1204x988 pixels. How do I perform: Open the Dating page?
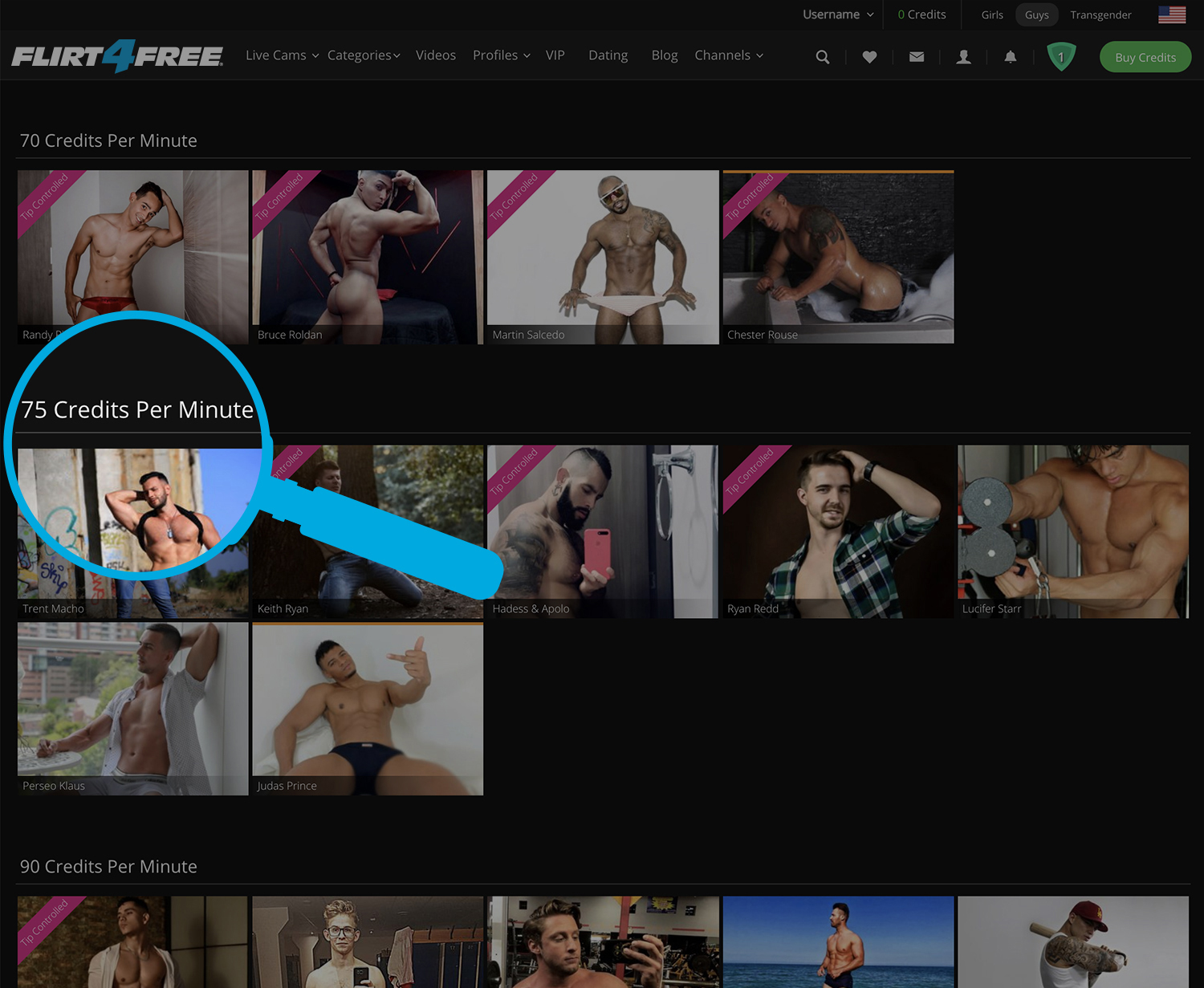click(x=608, y=55)
